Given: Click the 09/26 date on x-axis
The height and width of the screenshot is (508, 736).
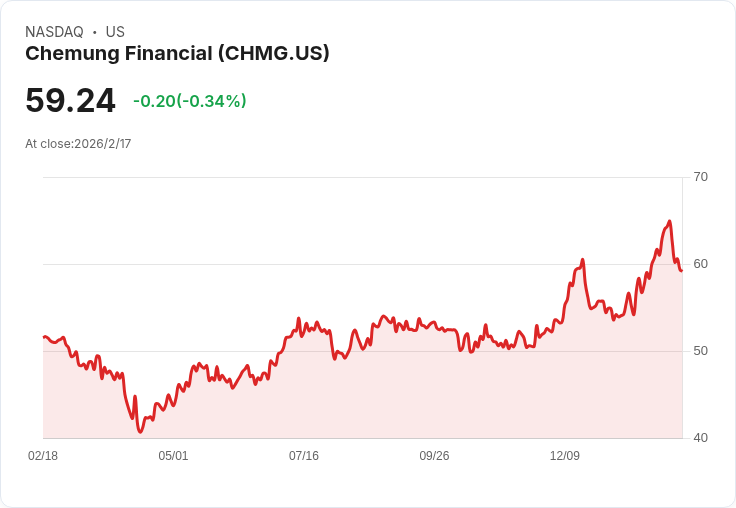Looking at the screenshot, I should point(434,456).
